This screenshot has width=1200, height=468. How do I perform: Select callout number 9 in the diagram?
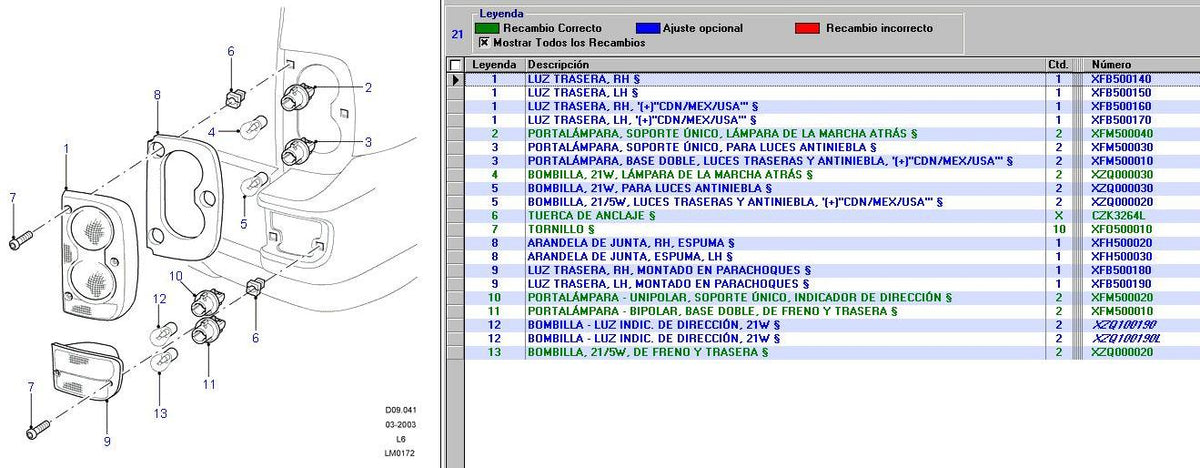(107, 440)
